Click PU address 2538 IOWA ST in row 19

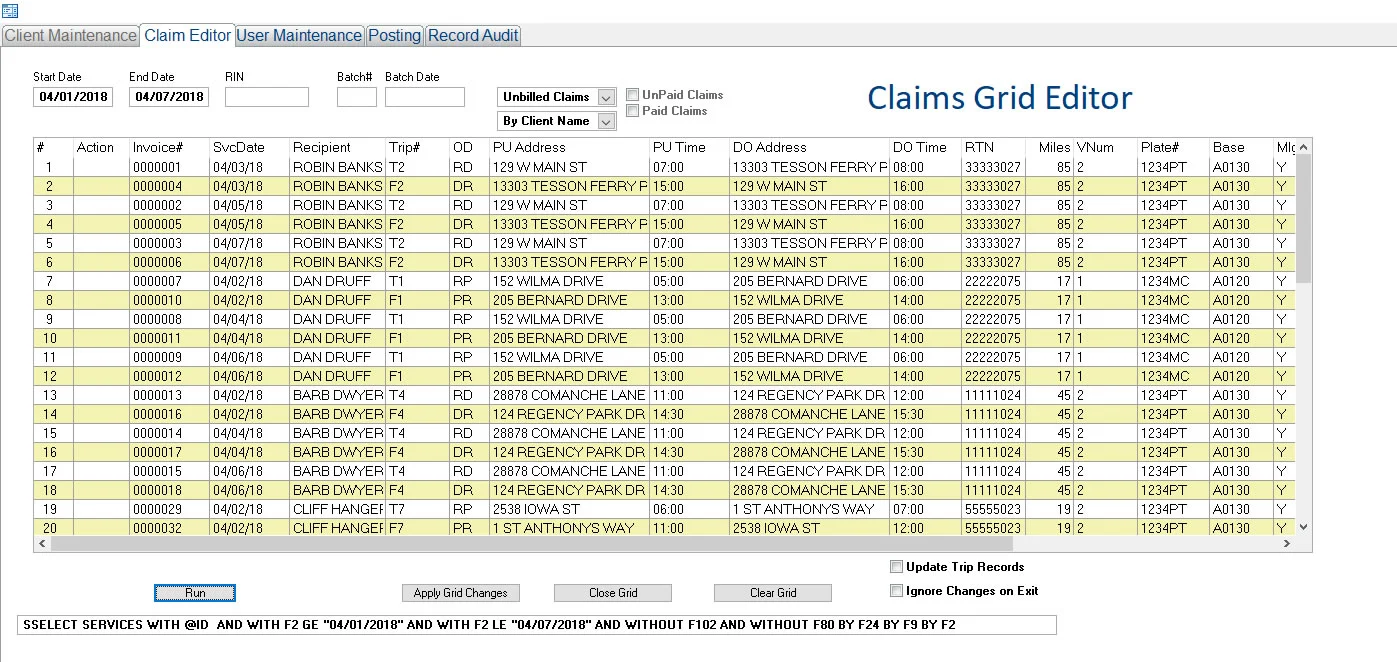569,509
